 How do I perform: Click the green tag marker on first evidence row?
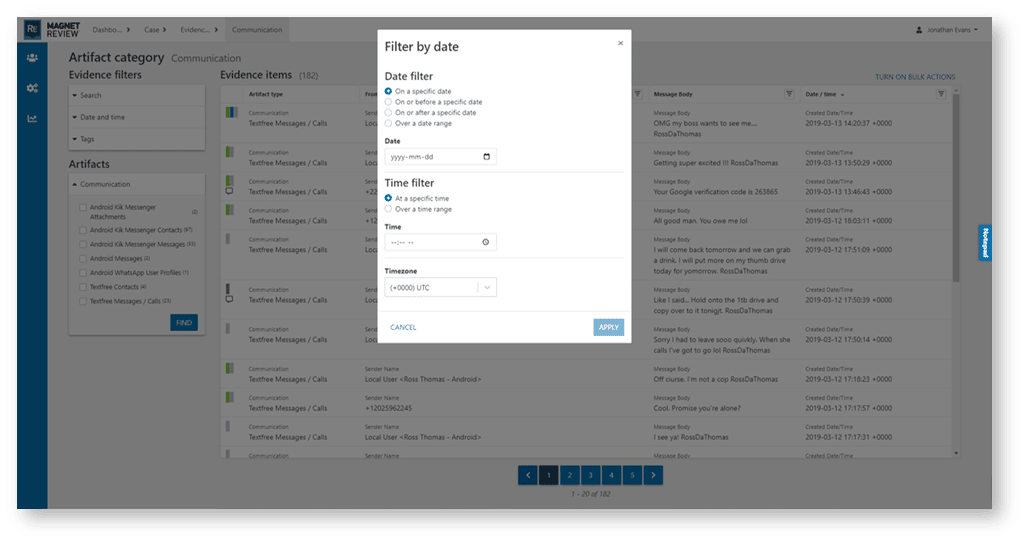[x=228, y=113]
